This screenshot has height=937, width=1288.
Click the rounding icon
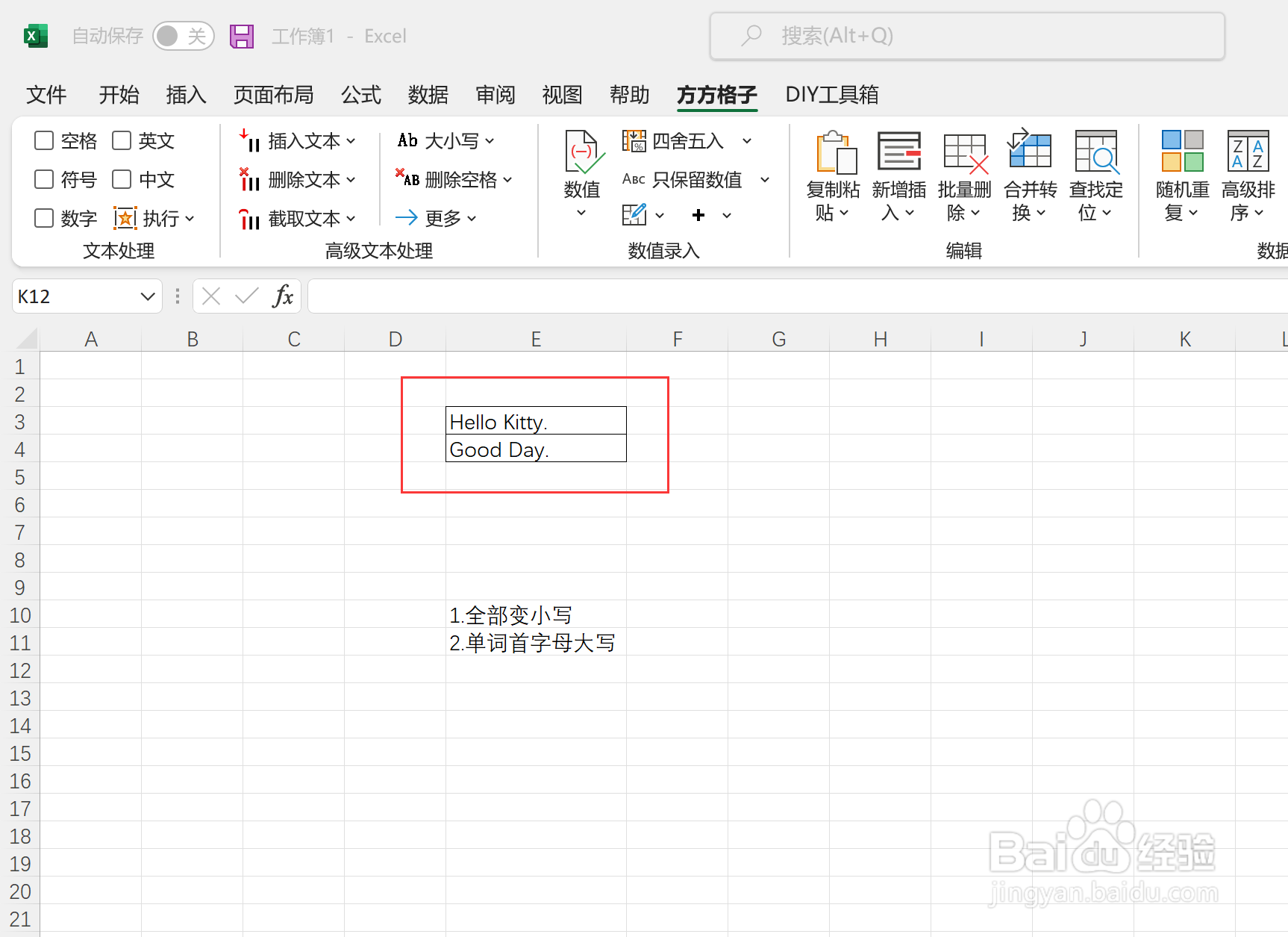(634, 140)
